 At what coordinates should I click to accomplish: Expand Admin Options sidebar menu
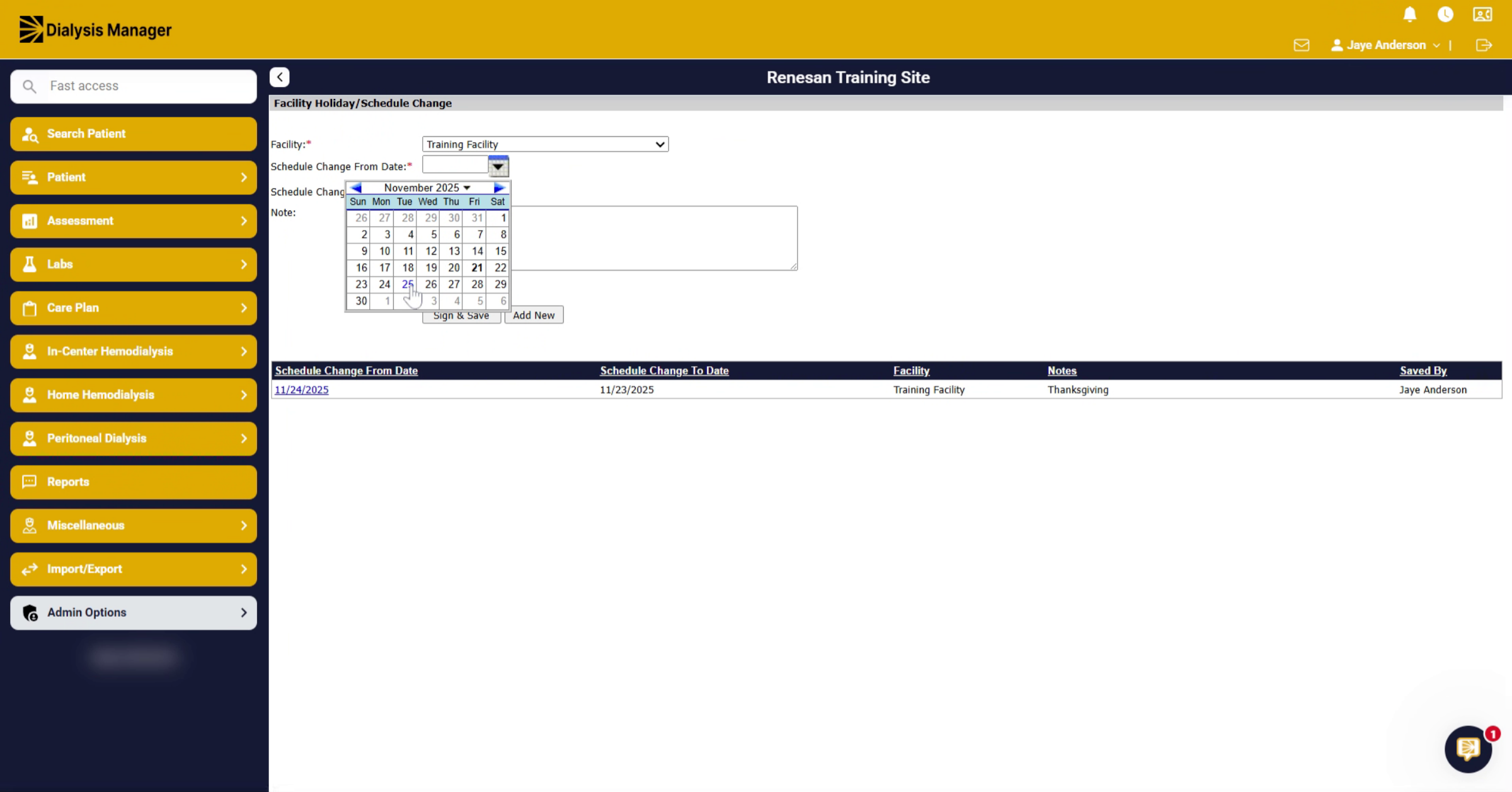pos(134,612)
